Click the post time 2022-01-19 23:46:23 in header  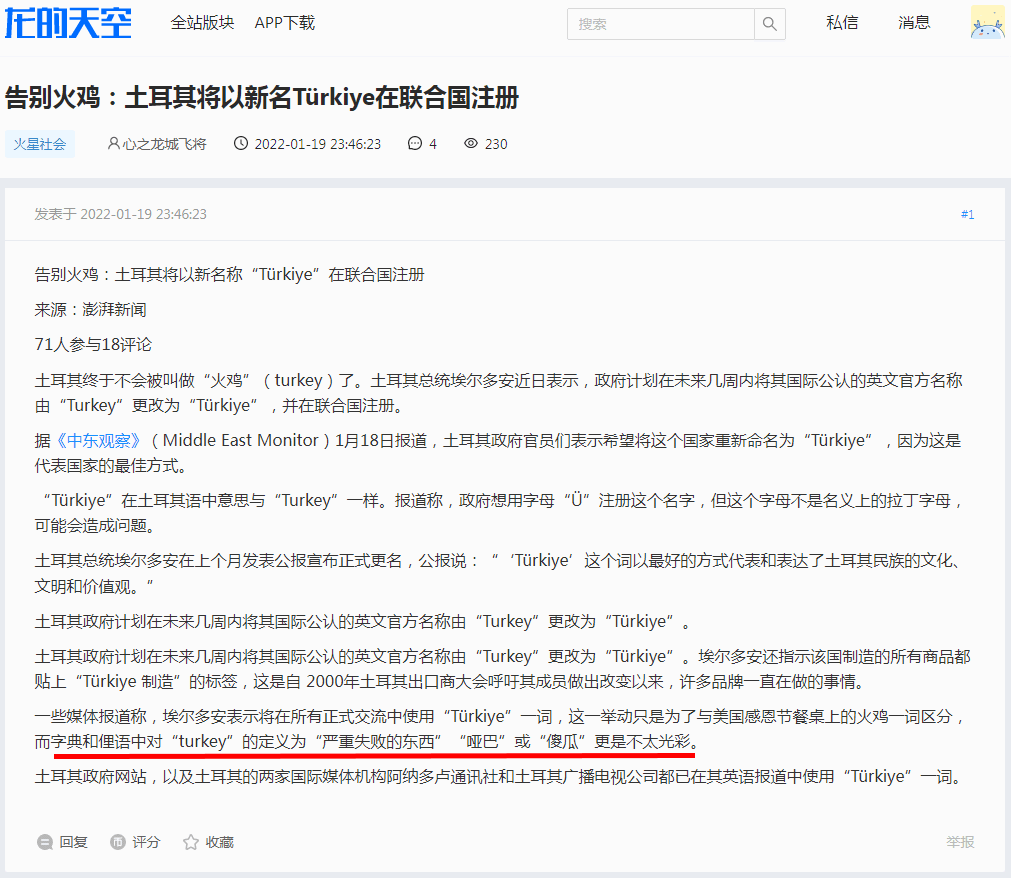tap(318, 144)
